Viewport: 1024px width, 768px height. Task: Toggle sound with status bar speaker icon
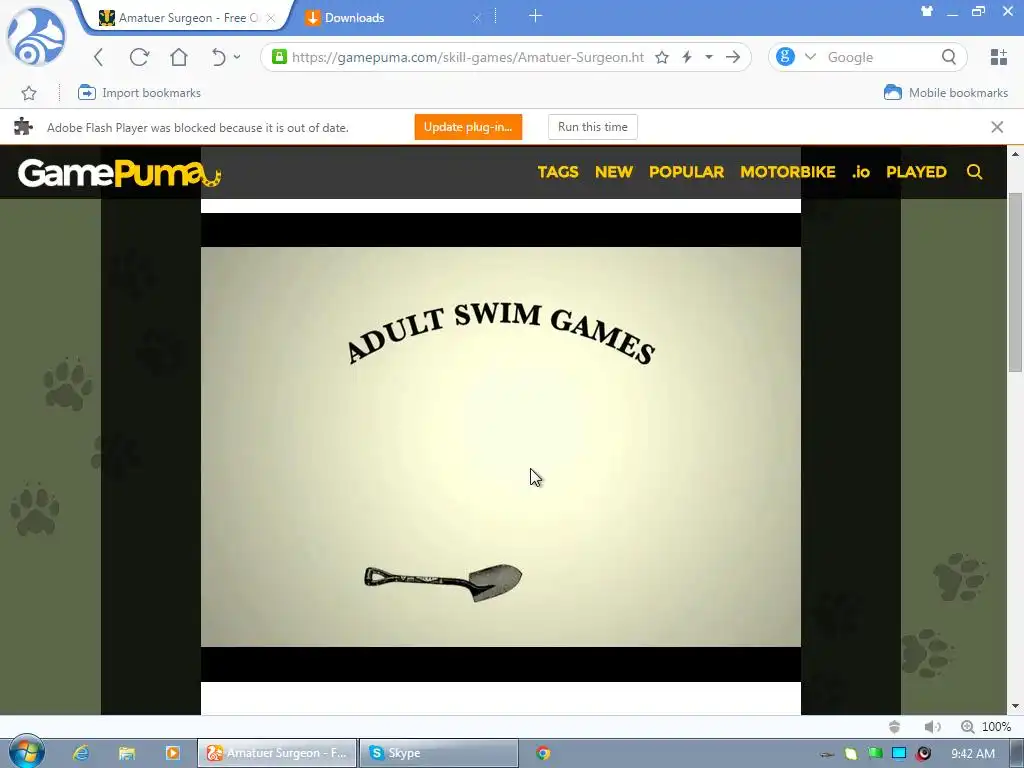coord(932,727)
